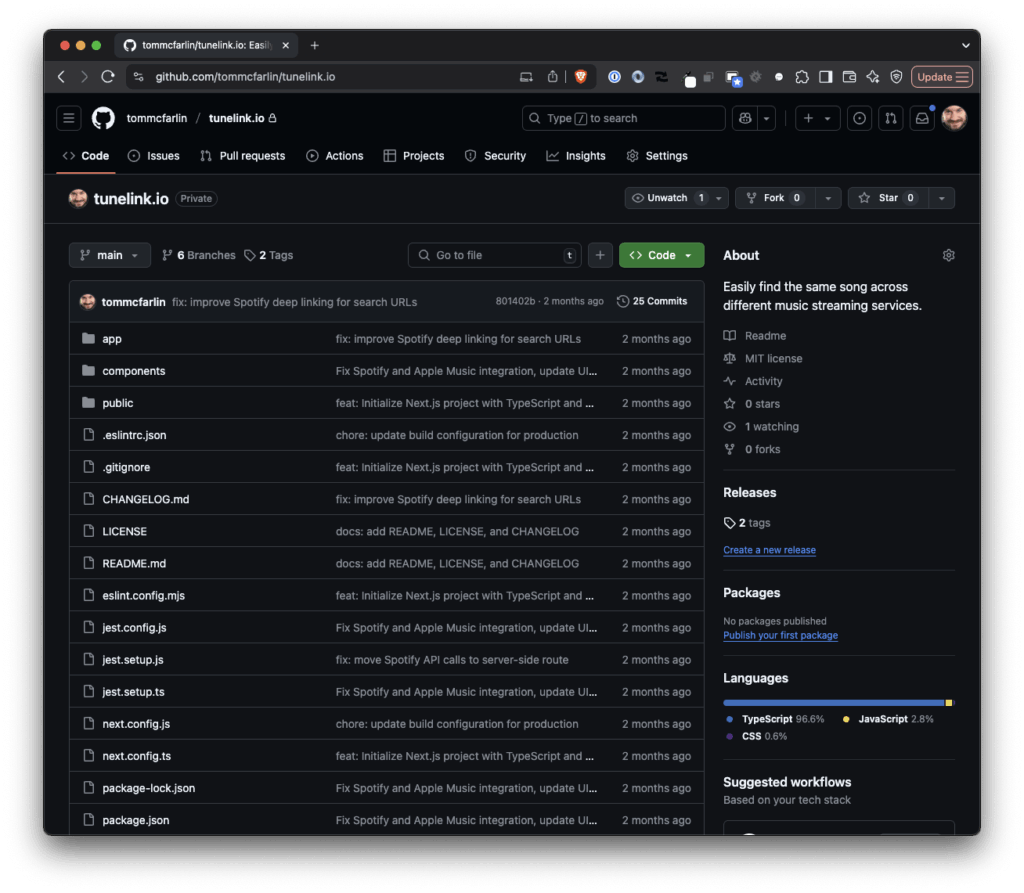Open latest commit hash 801402b
1024x893 pixels.
point(515,301)
